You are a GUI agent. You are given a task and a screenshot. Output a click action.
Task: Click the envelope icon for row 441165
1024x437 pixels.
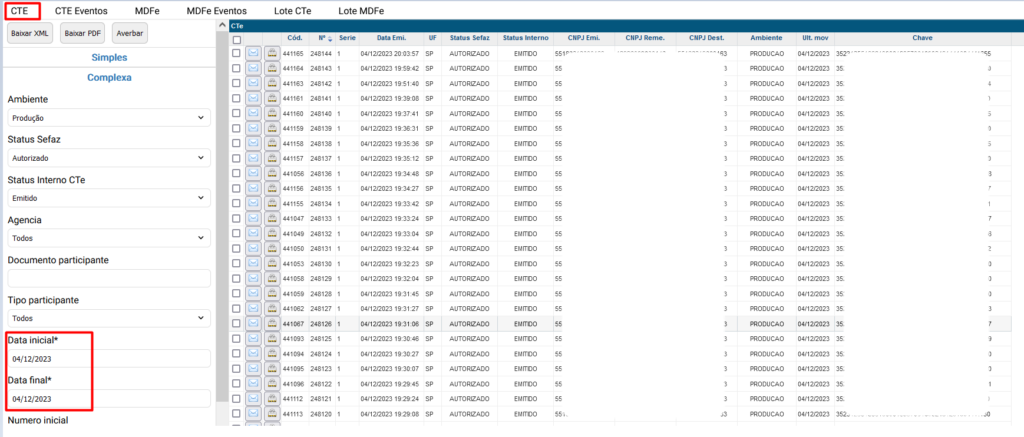click(253, 53)
